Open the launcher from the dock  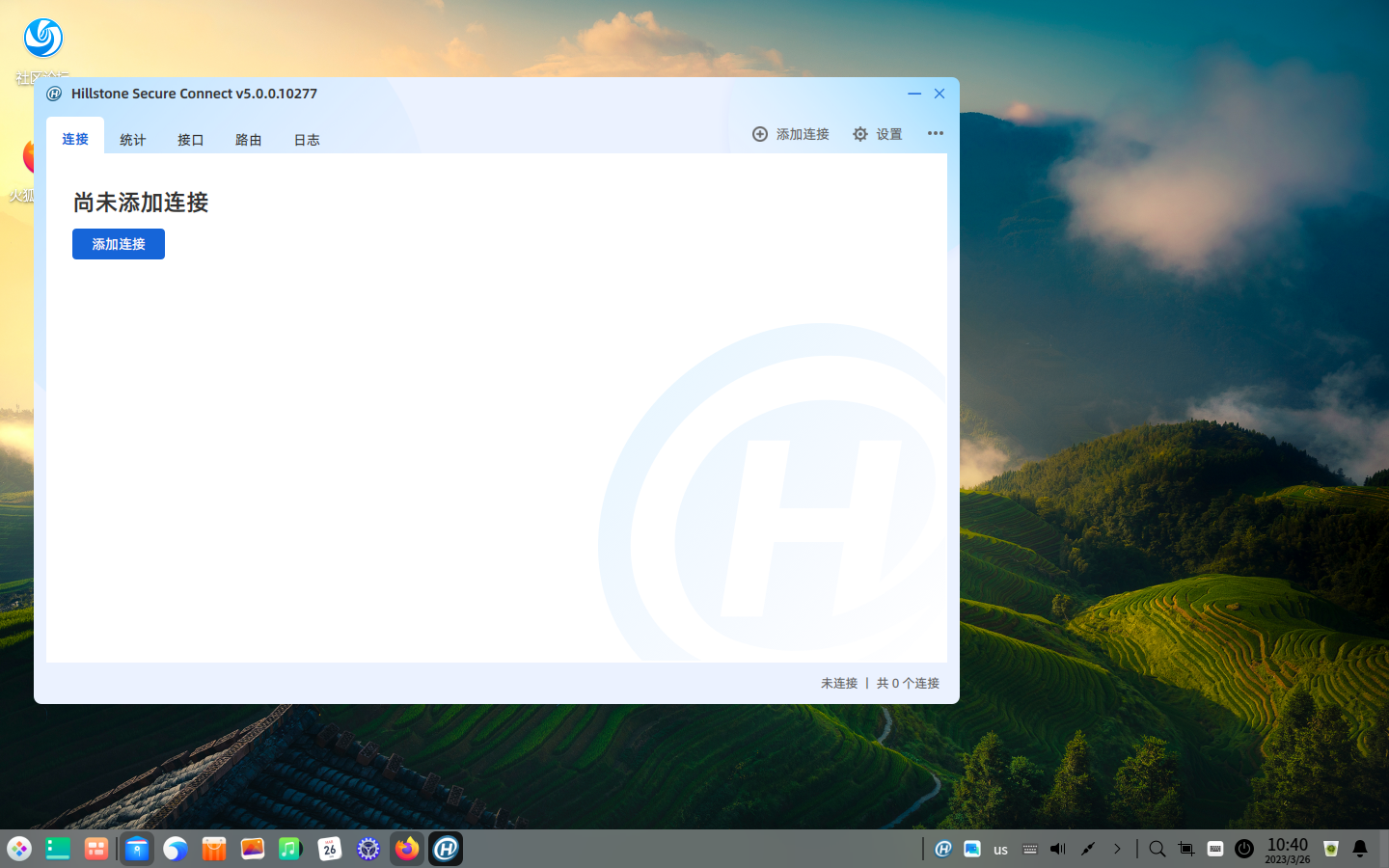point(19,849)
